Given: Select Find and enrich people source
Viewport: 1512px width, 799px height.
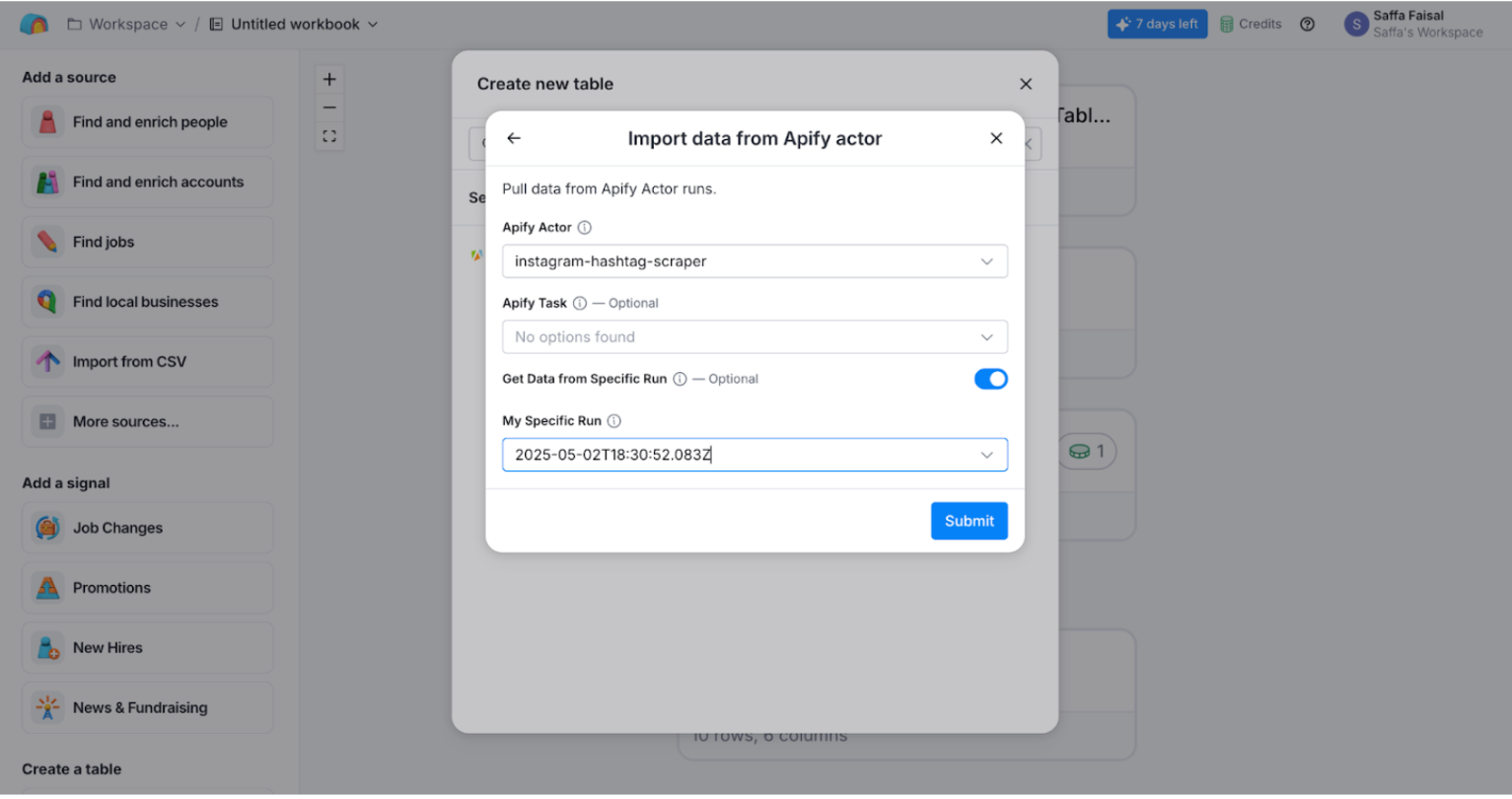Looking at the screenshot, I should click(148, 122).
